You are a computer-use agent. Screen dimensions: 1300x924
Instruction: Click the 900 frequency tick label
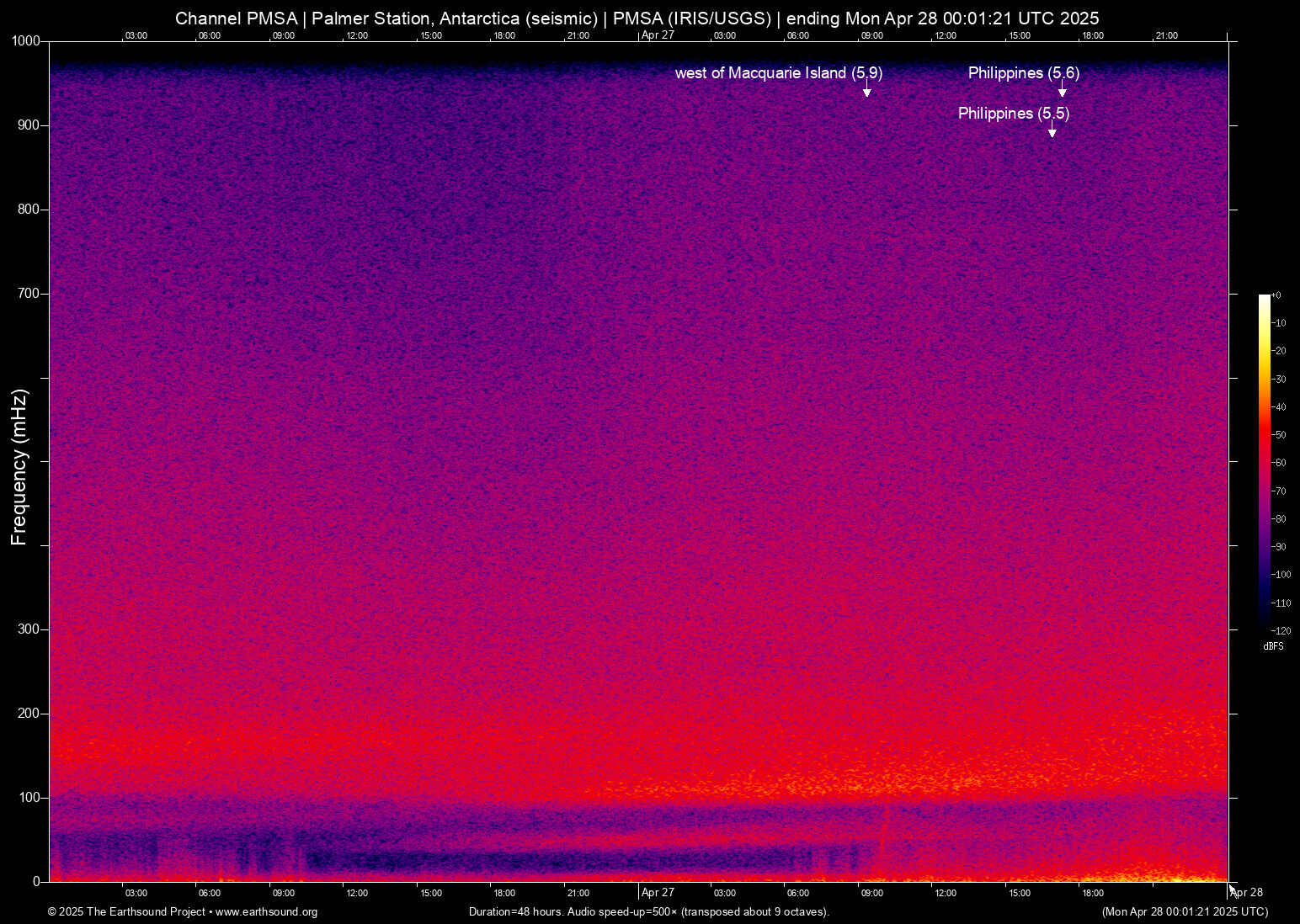30,125
